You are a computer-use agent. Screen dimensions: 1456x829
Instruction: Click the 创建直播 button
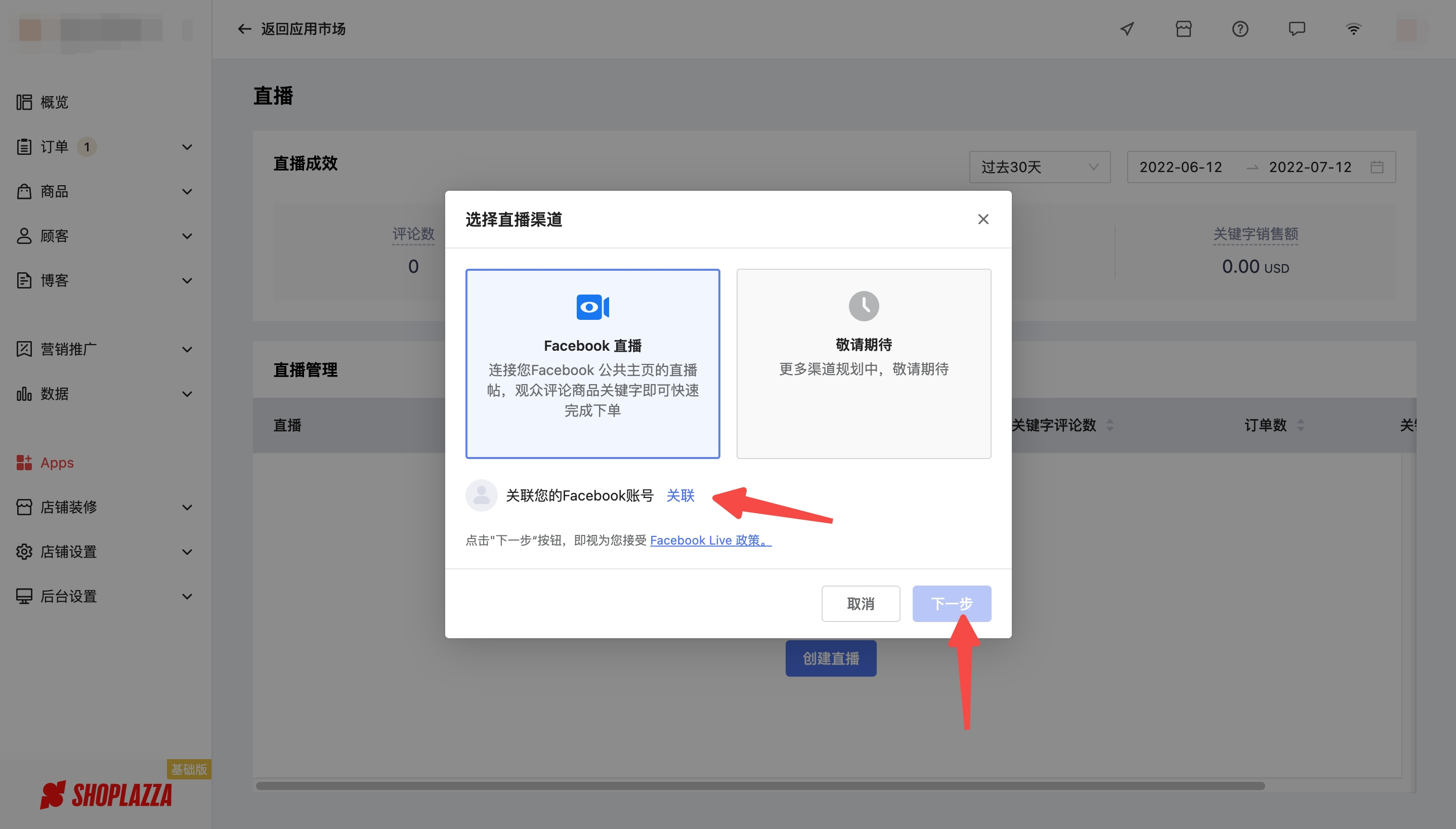(830, 658)
